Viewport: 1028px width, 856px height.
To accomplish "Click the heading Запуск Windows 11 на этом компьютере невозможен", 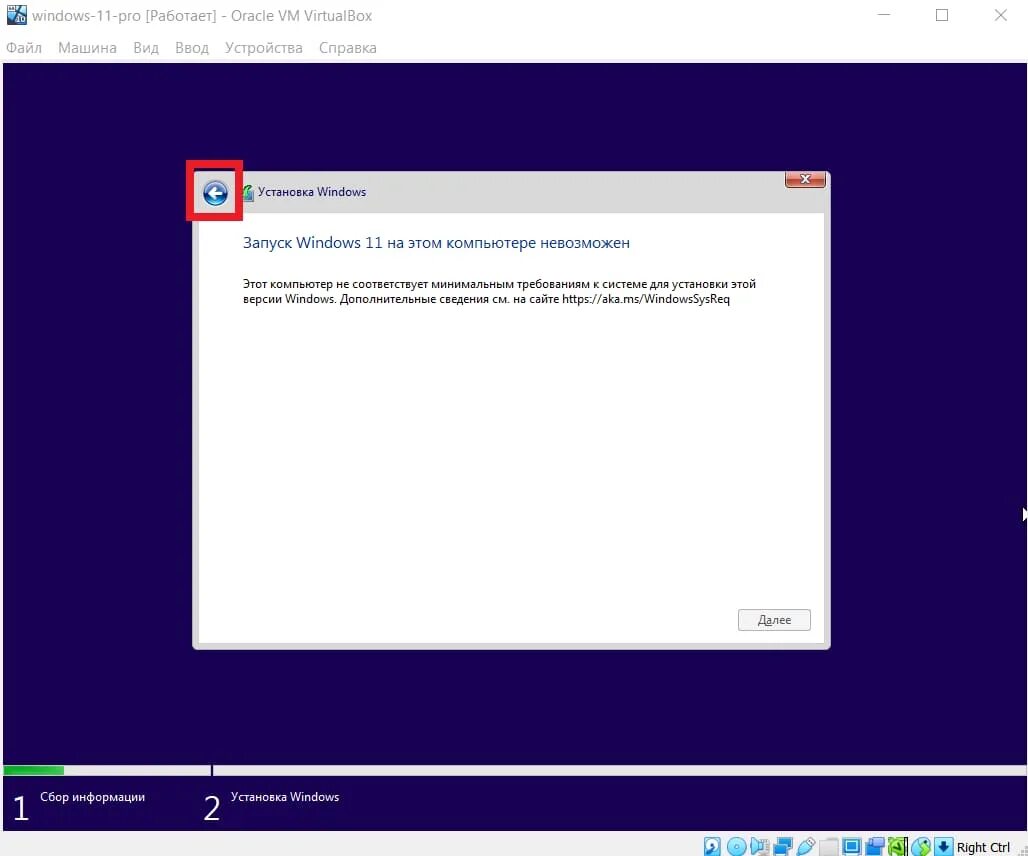I will (436, 243).
